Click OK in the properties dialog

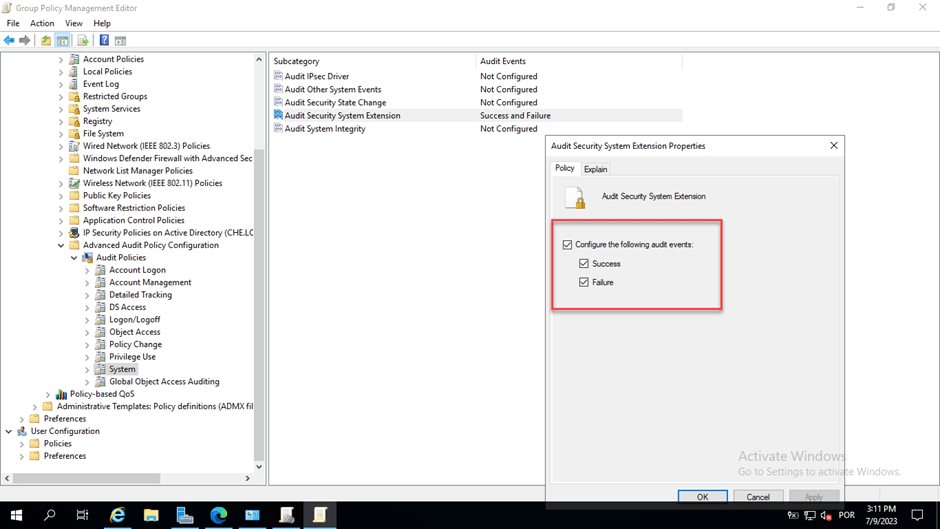pyautogui.click(x=702, y=497)
